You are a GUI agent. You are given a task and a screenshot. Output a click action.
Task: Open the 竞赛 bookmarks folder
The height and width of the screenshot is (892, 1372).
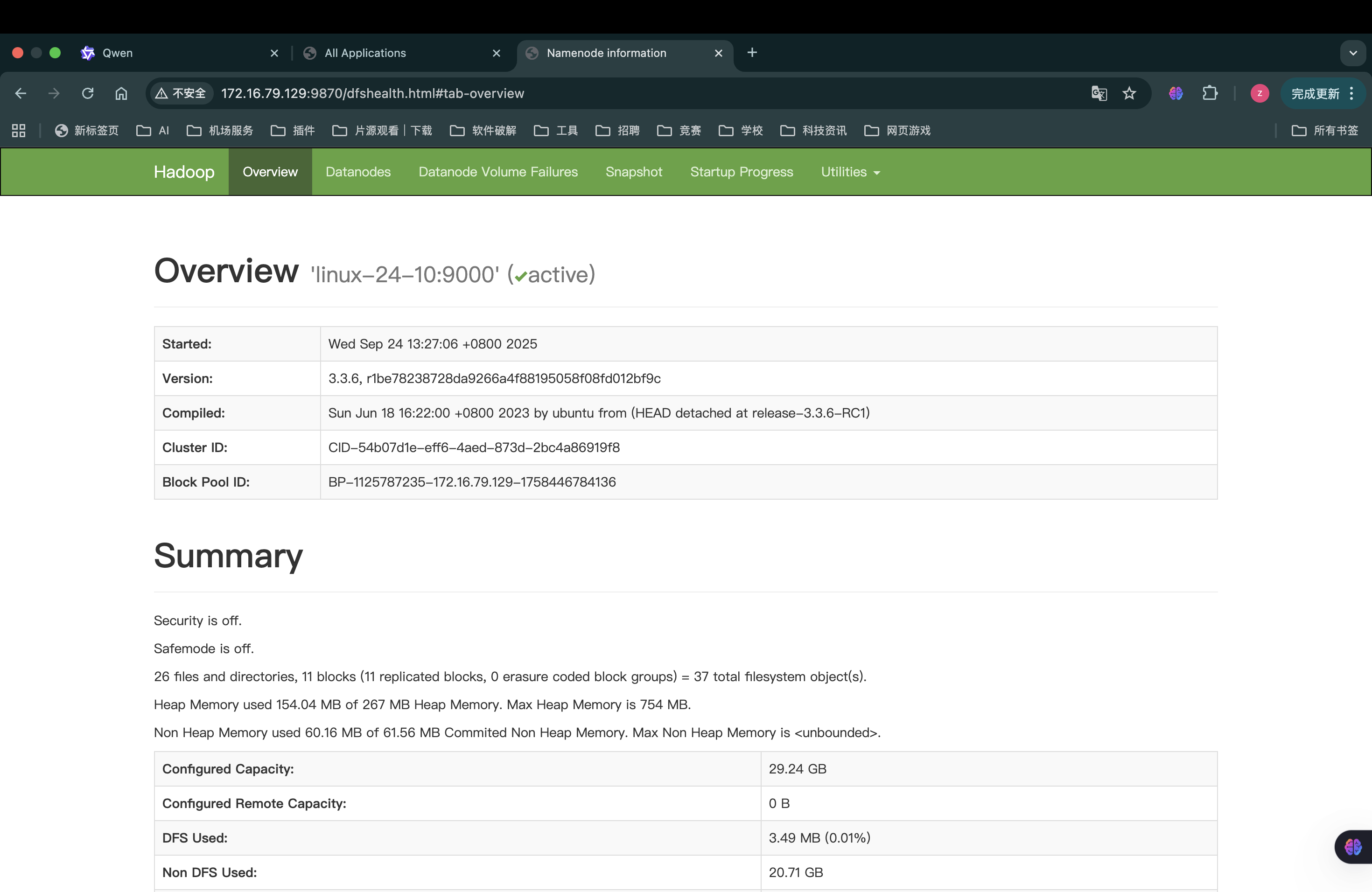point(679,131)
